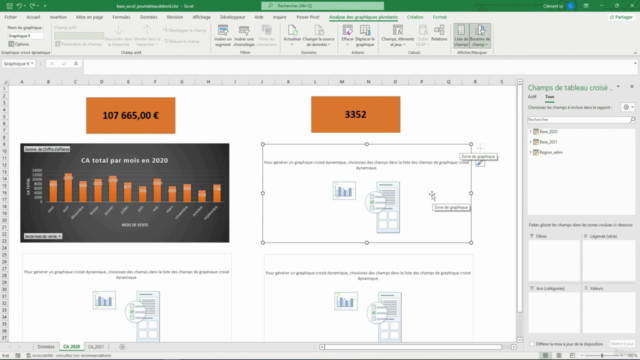This screenshot has width=640, height=360.
Task: Switch to CA_2021 sheet tab
Action: (x=96, y=347)
